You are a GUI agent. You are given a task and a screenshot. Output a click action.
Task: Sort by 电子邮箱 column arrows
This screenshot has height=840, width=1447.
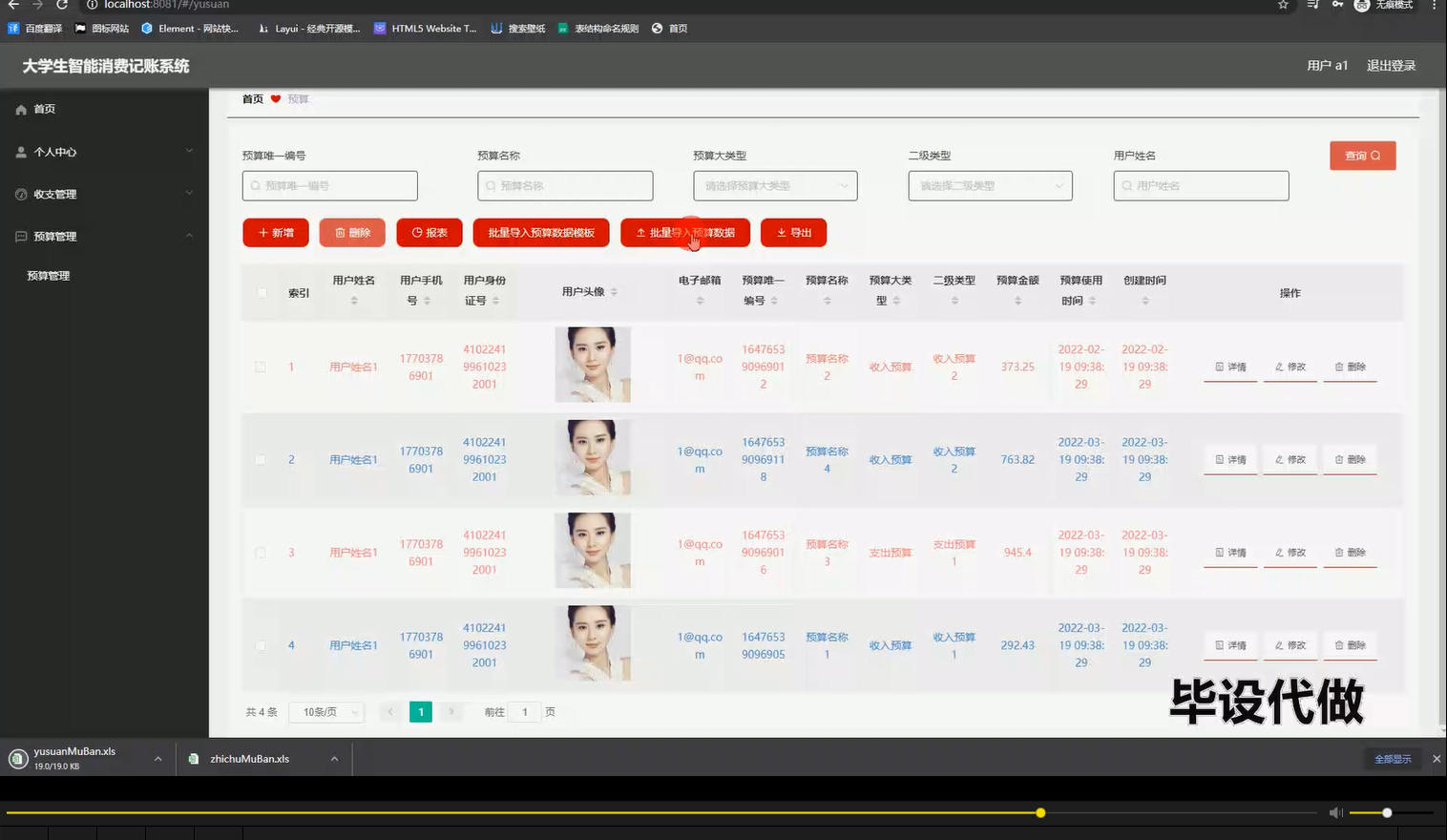(x=700, y=301)
